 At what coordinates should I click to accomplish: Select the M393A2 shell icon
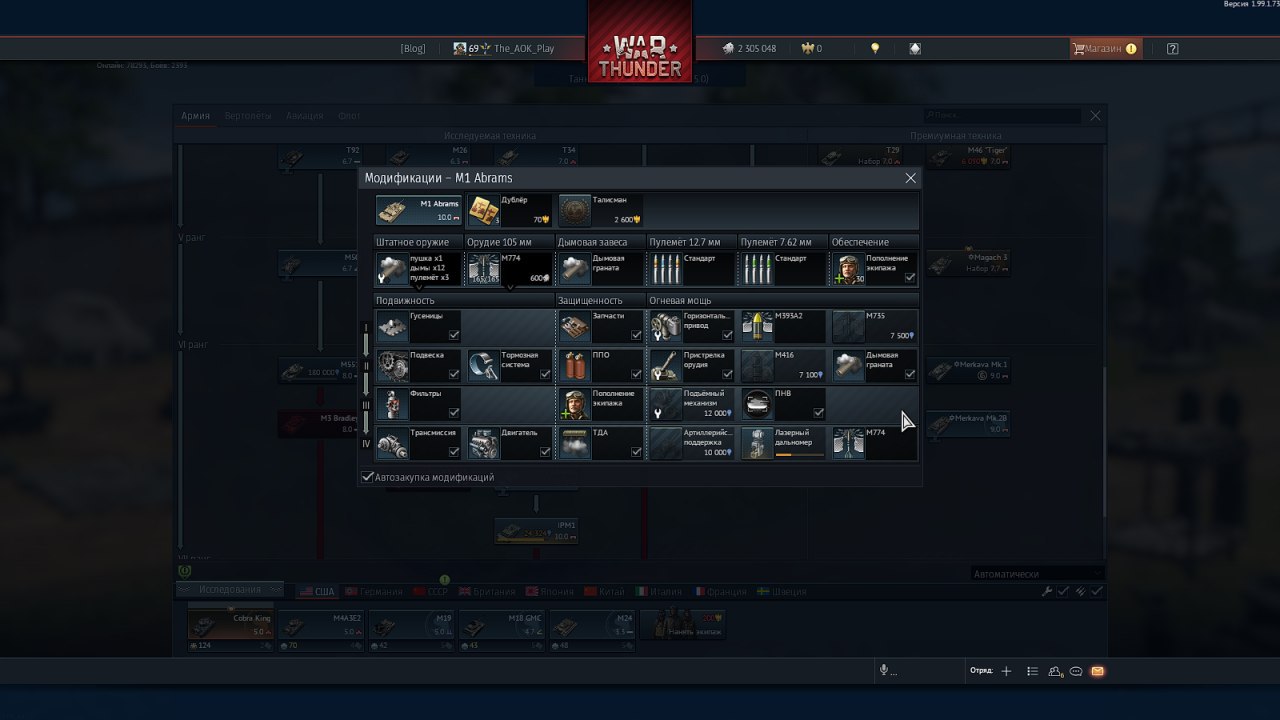tap(757, 326)
